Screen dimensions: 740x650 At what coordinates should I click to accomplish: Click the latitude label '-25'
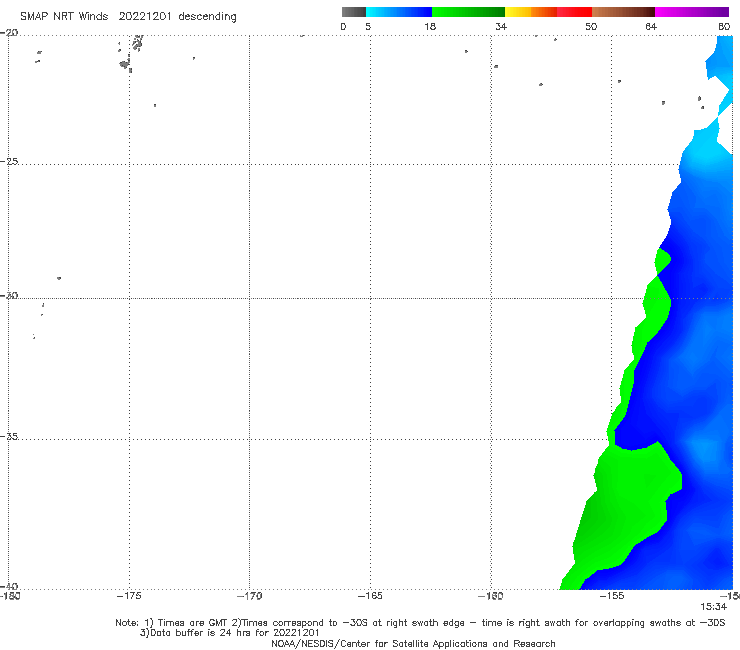10,161
